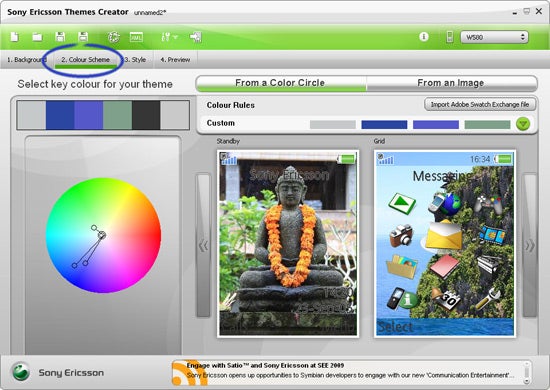Click the red notebook icon in Grid preview
Viewport: 550px width, 390px height.
[445, 266]
